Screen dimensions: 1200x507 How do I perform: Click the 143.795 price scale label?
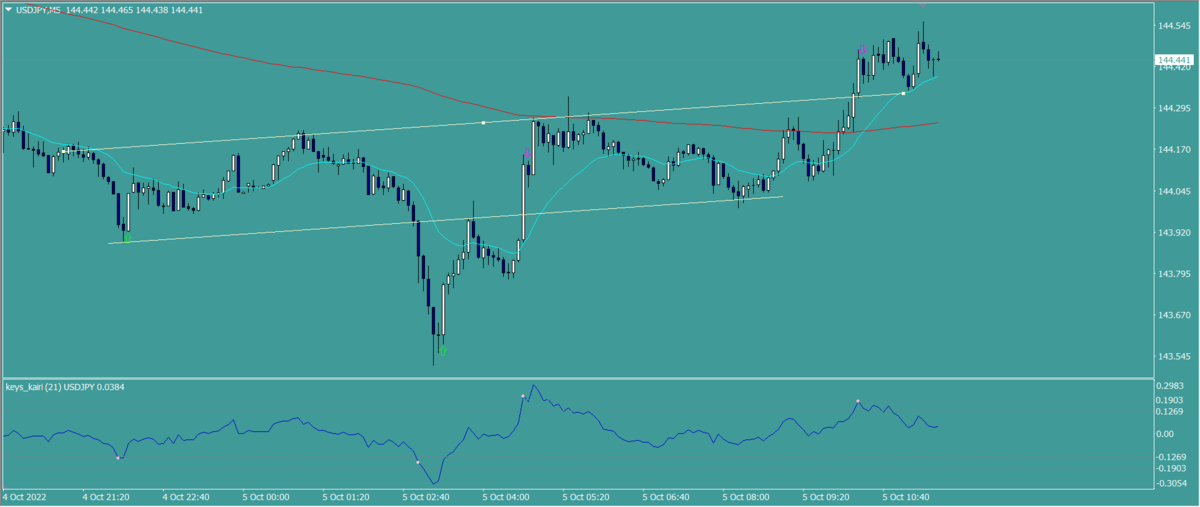(1174, 274)
